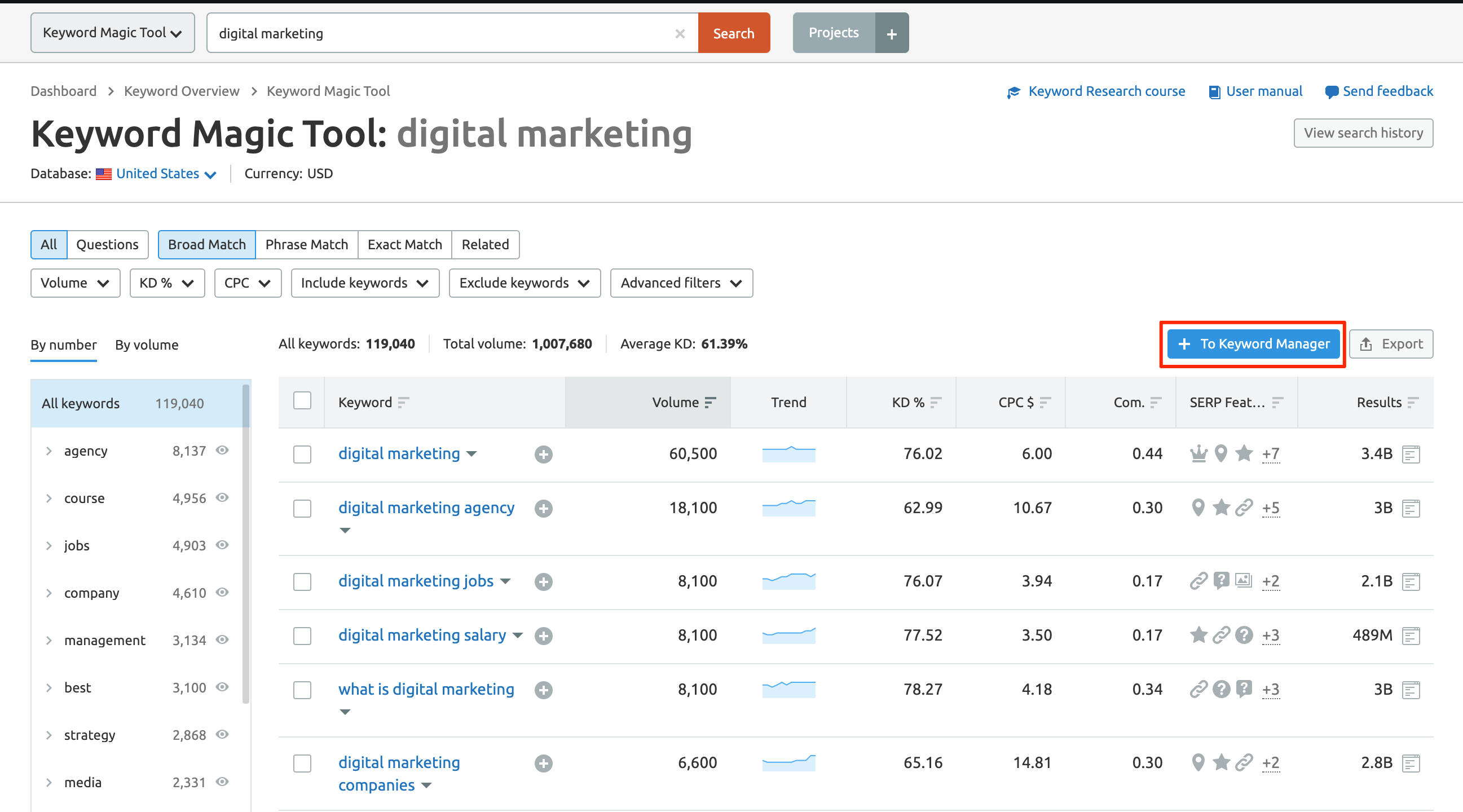Tick checkbox for digital marketing jobs row
Screen dimensions: 1463x812
tap(302, 581)
